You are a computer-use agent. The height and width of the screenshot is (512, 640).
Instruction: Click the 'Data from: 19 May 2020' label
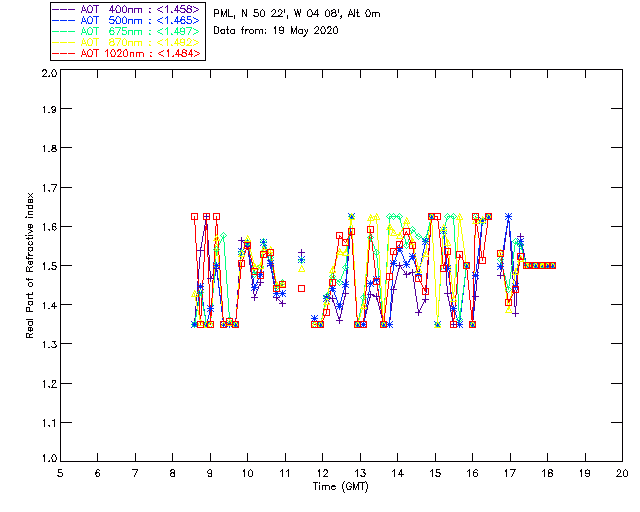[x=276, y=30]
